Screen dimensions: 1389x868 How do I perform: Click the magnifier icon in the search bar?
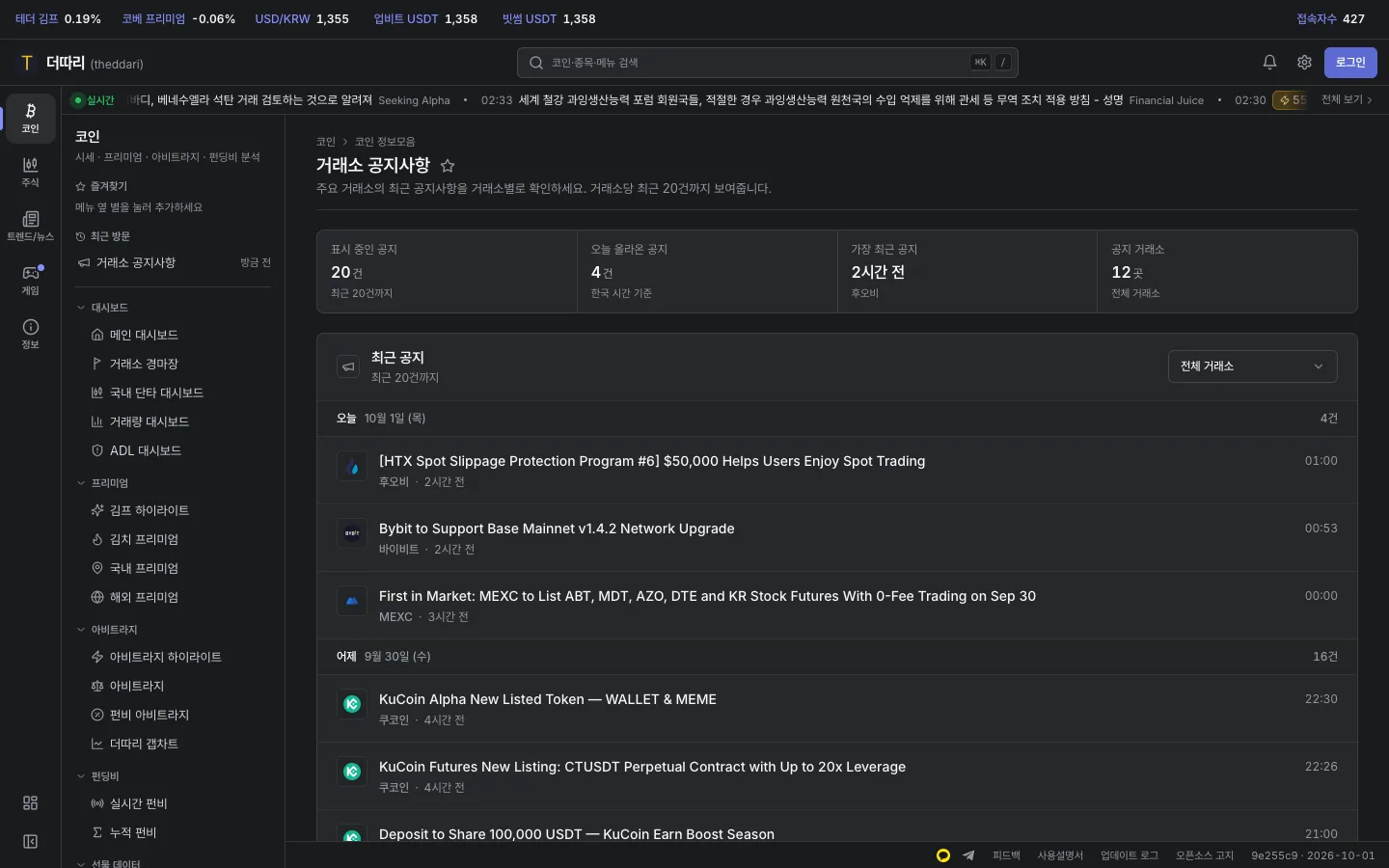click(x=536, y=63)
